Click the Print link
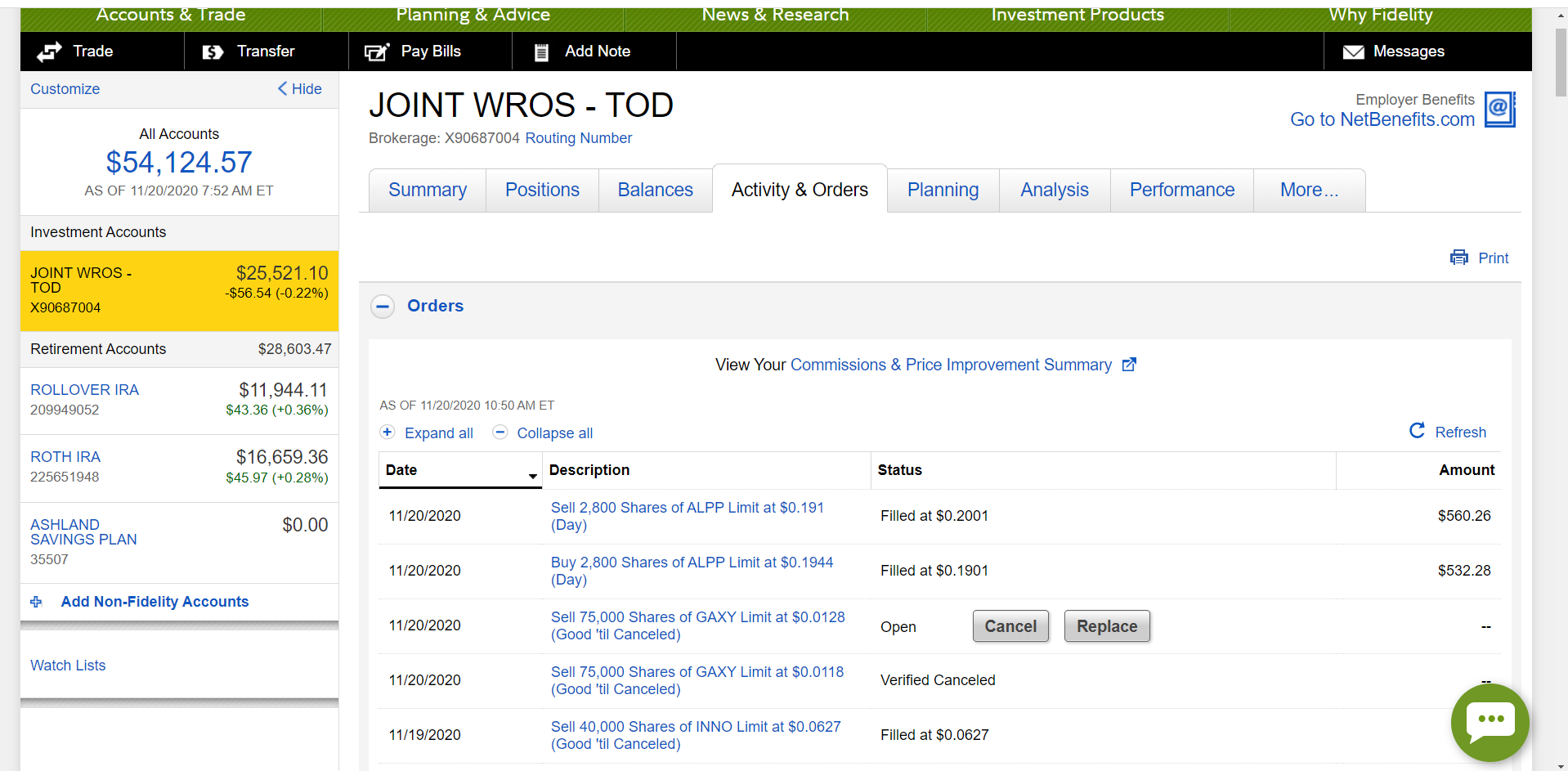The image size is (1568, 771). pos(1494,258)
